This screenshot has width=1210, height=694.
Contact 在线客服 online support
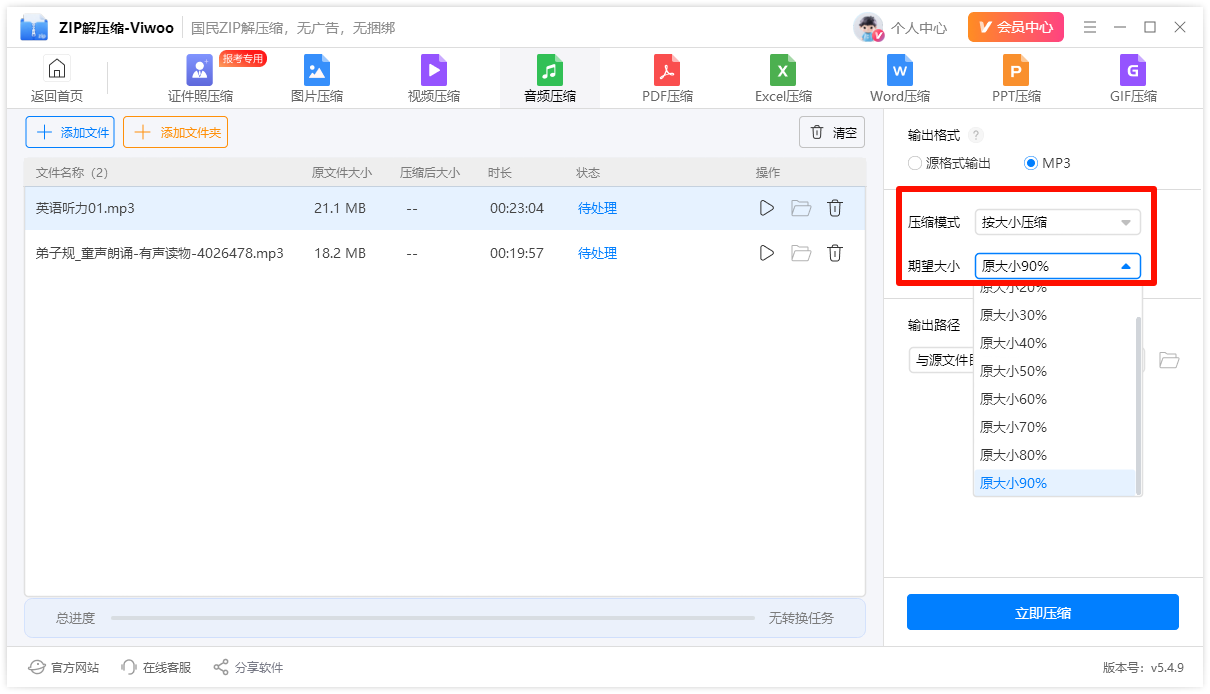pyautogui.click(x=156, y=667)
